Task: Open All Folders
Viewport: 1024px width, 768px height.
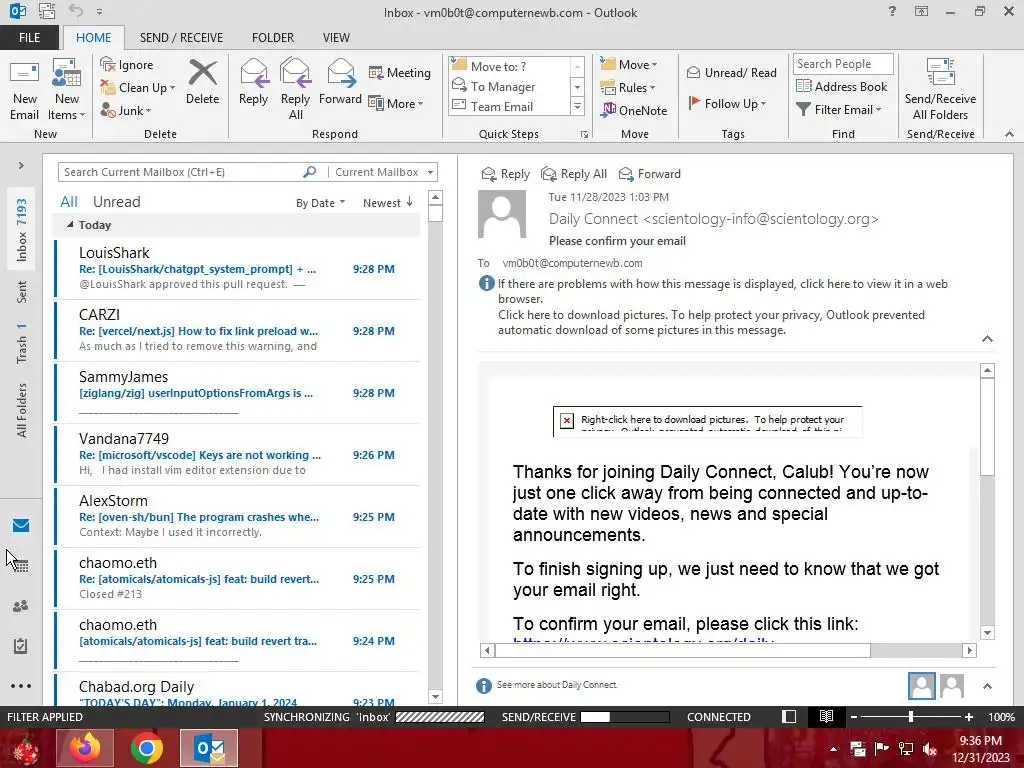Action: [22, 410]
